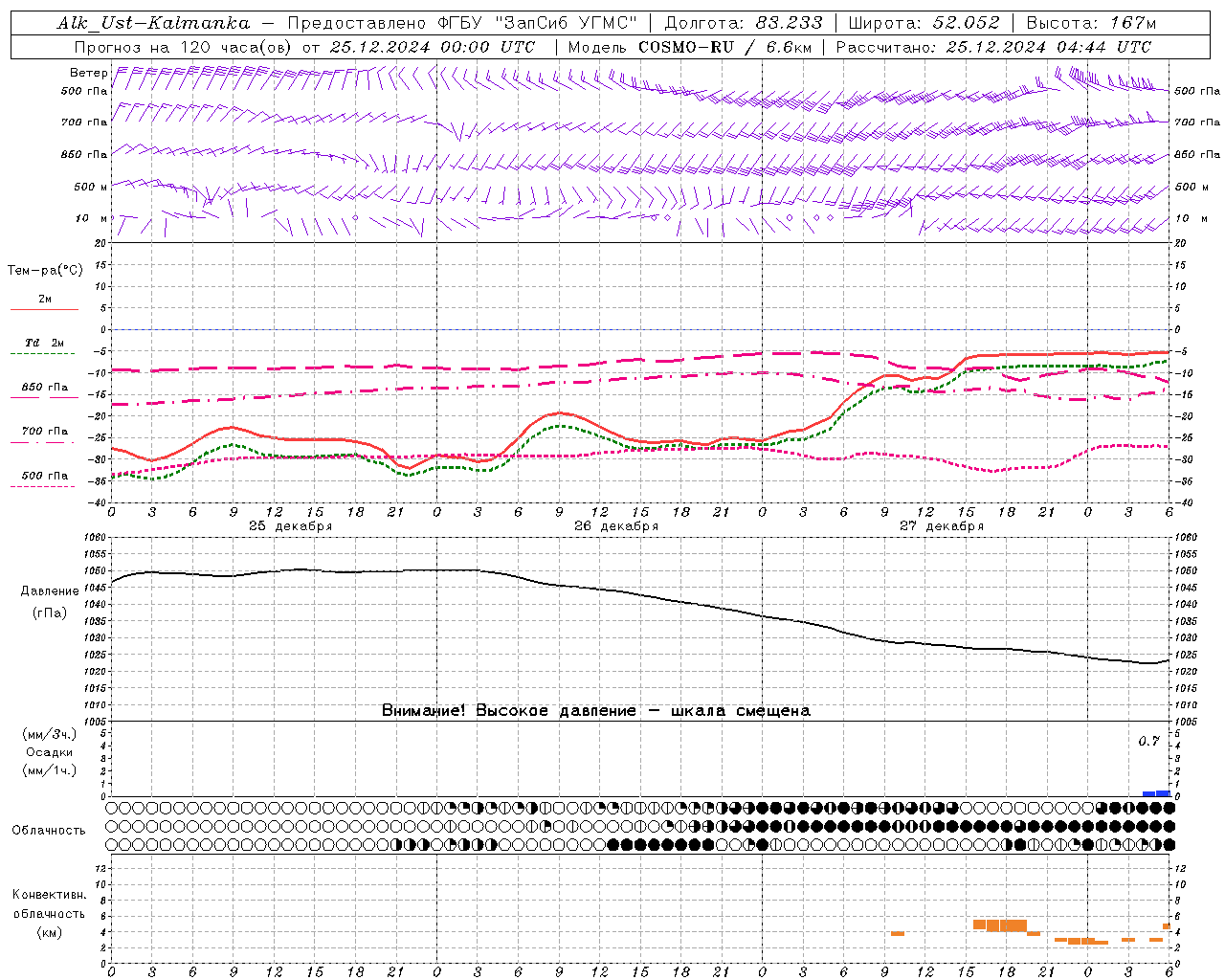Viewport: 1225px width, 980px height.
Task: Click the (мм/1ч.) precipitation unit label
Action: tap(50, 771)
